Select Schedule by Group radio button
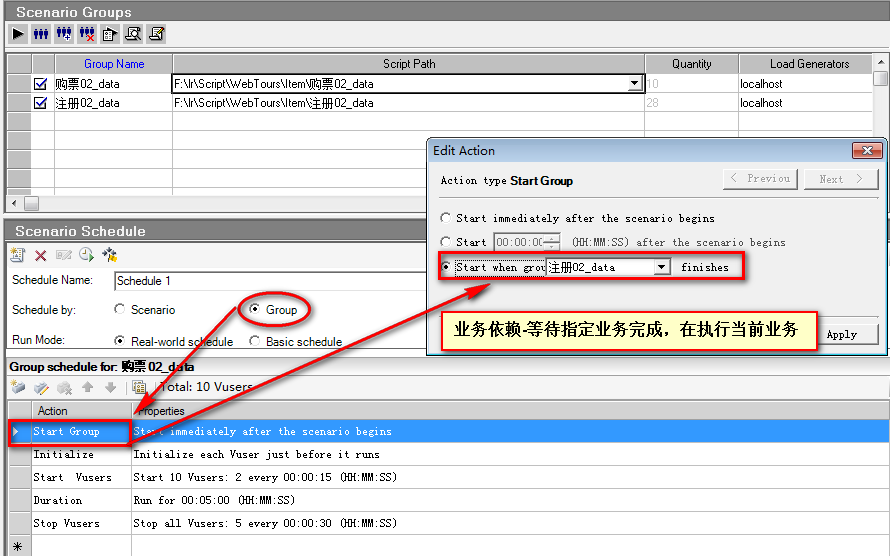 tap(254, 309)
